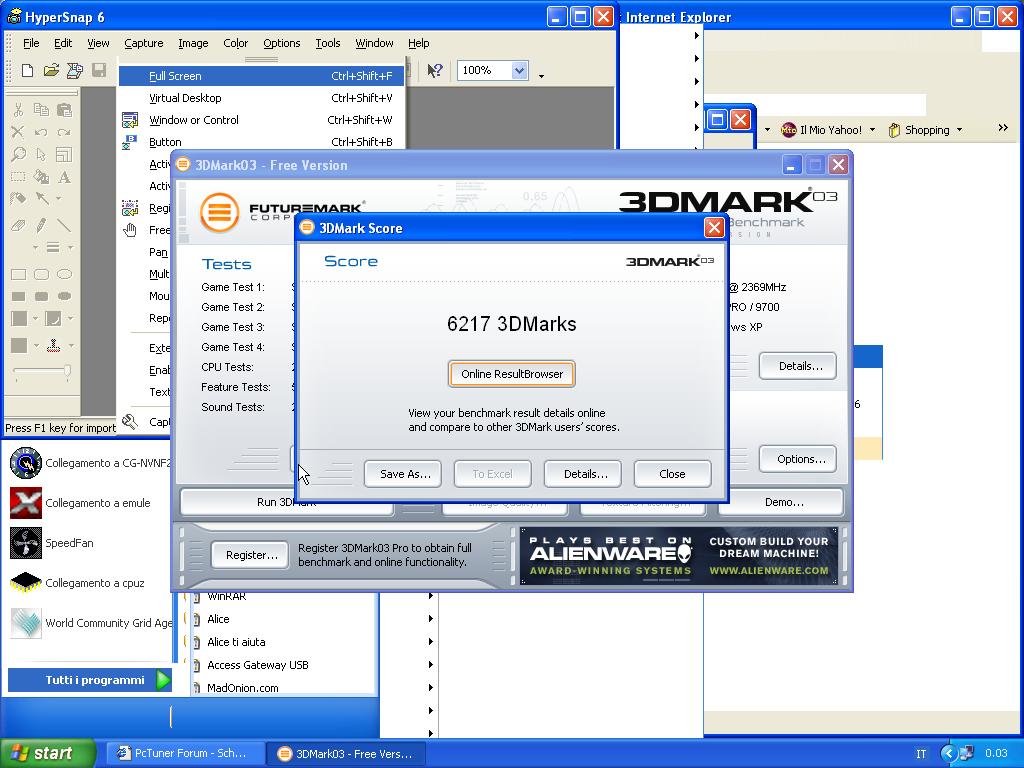The height and width of the screenshot is (768, 1024).
Task: Select the scissors Cut tool in HyperSnap
Action: tap(18, 110)
